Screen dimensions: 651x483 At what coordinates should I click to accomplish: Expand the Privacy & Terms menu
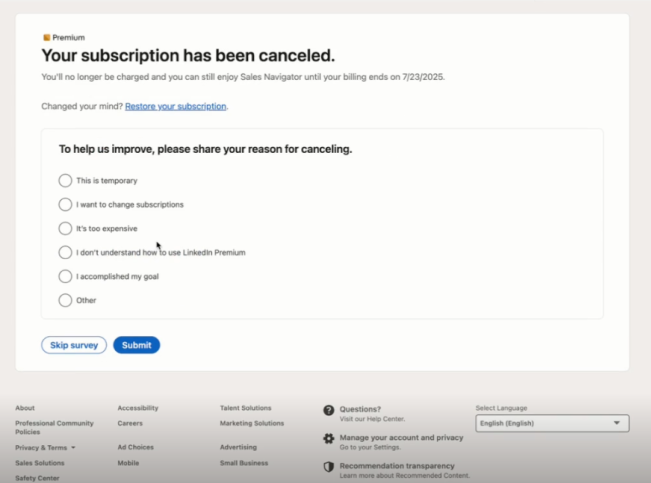(x=45, y=448)
